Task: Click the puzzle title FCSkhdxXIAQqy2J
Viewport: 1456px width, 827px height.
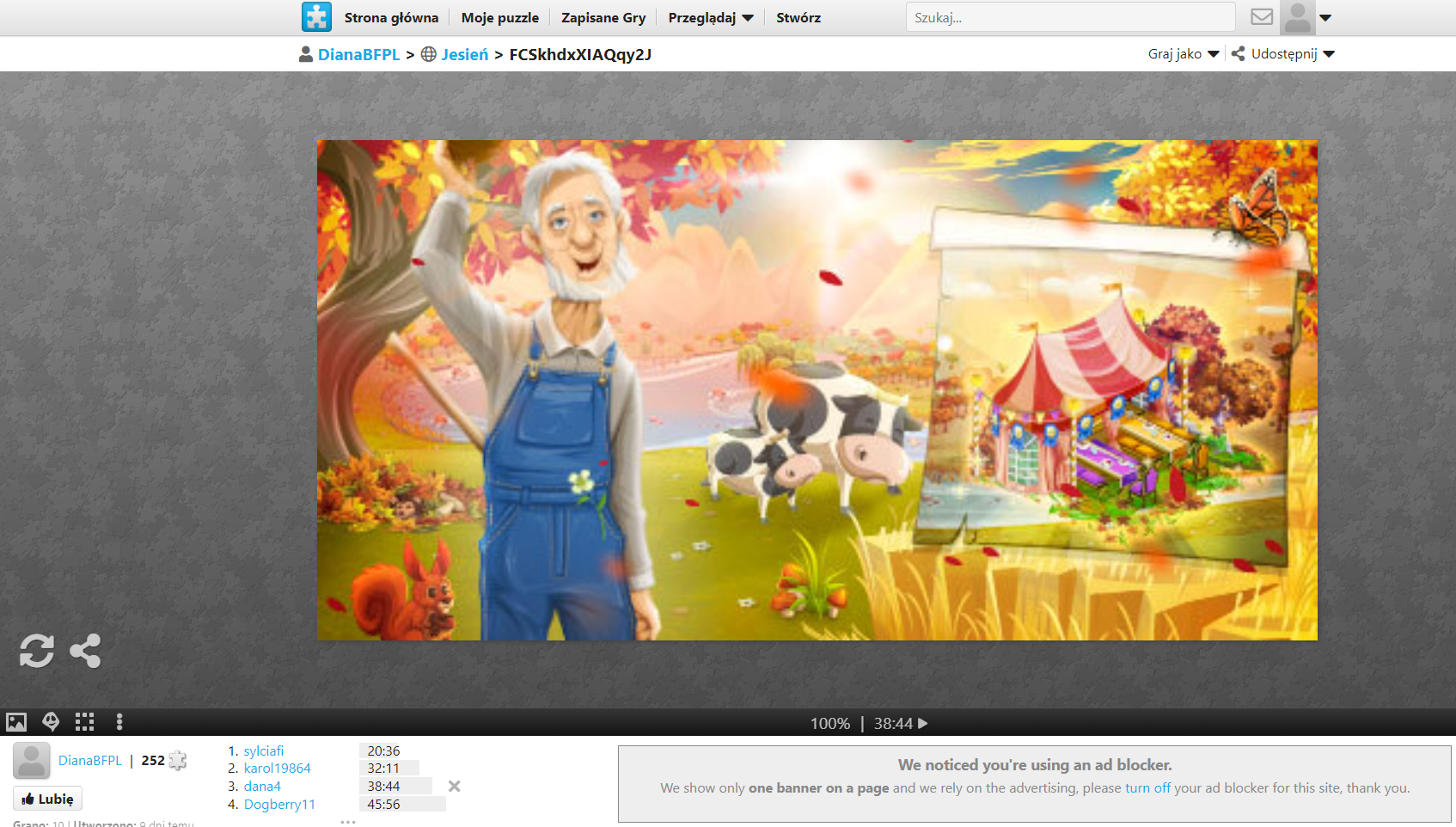Action: [x=580, y=54]
